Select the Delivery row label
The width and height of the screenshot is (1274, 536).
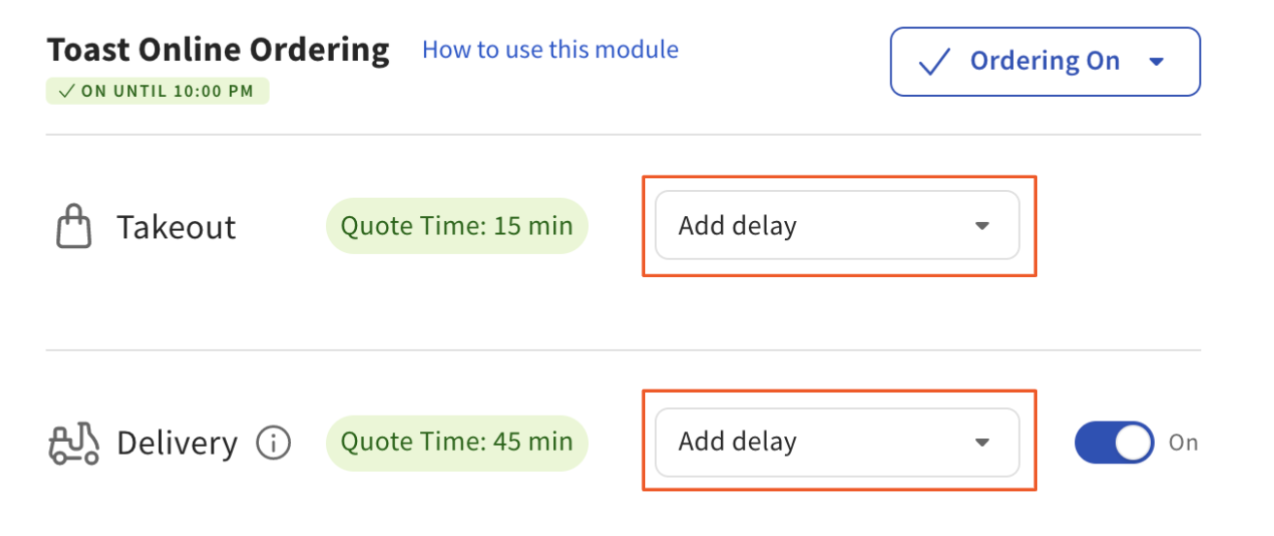click(x=177, y=443)
